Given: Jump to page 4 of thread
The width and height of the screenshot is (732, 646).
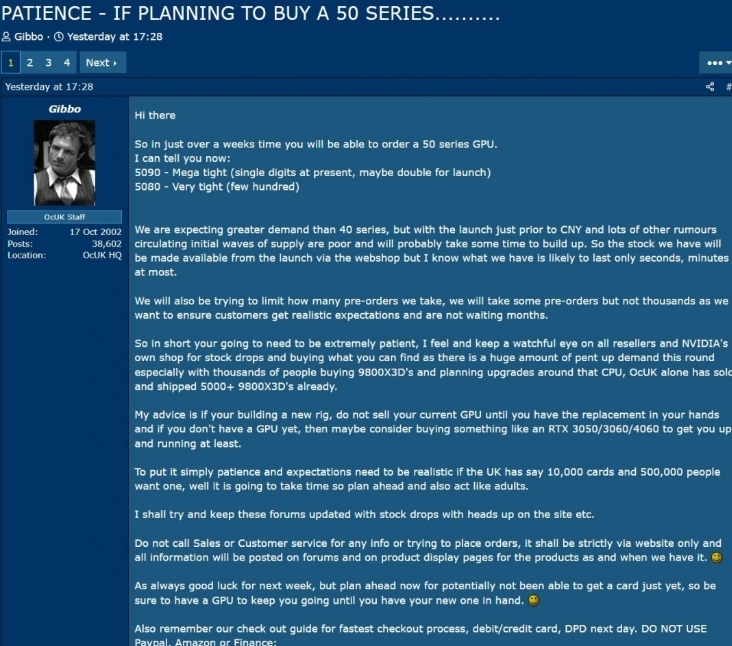Looking at the screenshot, I should [x=67, y=63].
